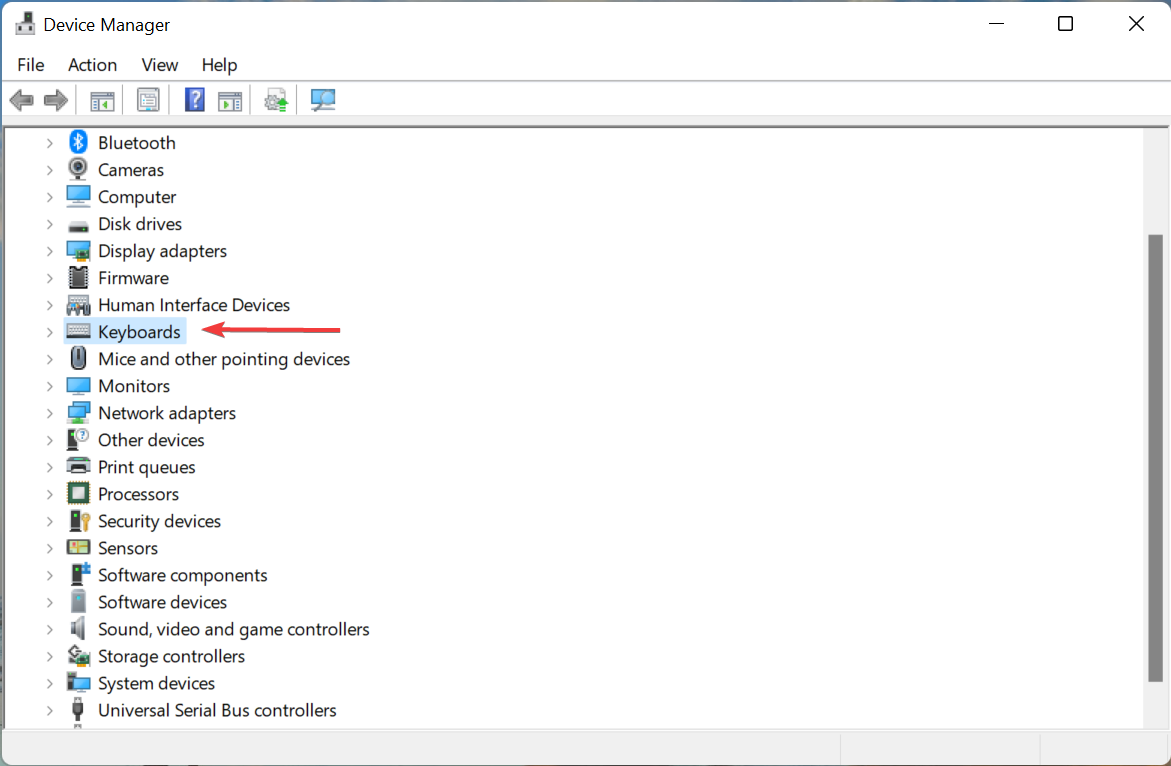Select the Bluetooth tree item
This screenshot has width=1171, height=766.
coord(136,142)
